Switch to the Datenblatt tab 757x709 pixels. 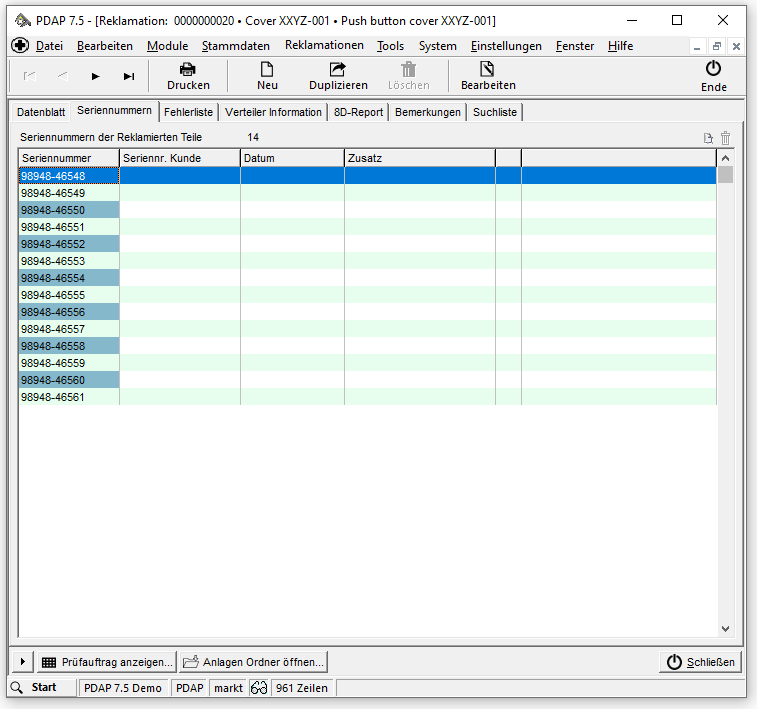point(41,112)
